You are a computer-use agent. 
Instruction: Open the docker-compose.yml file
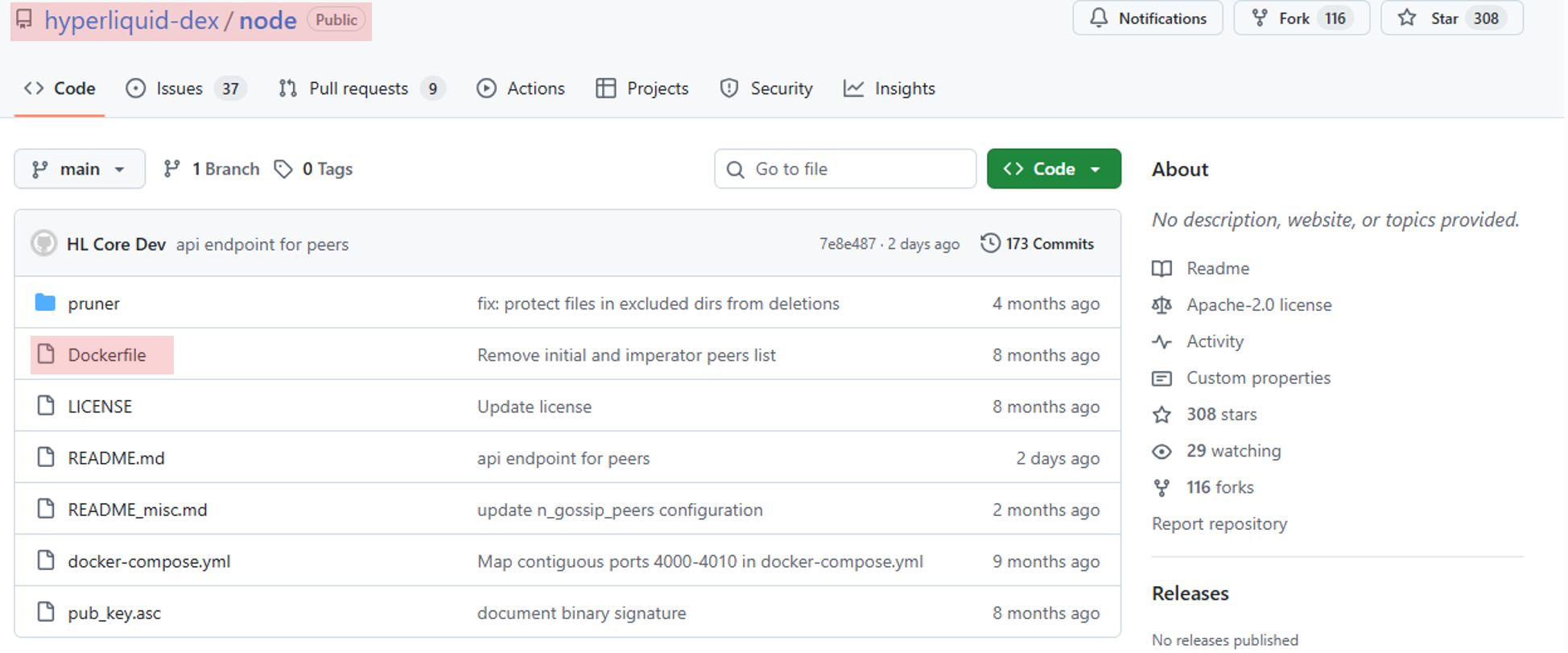coord(149,561)
